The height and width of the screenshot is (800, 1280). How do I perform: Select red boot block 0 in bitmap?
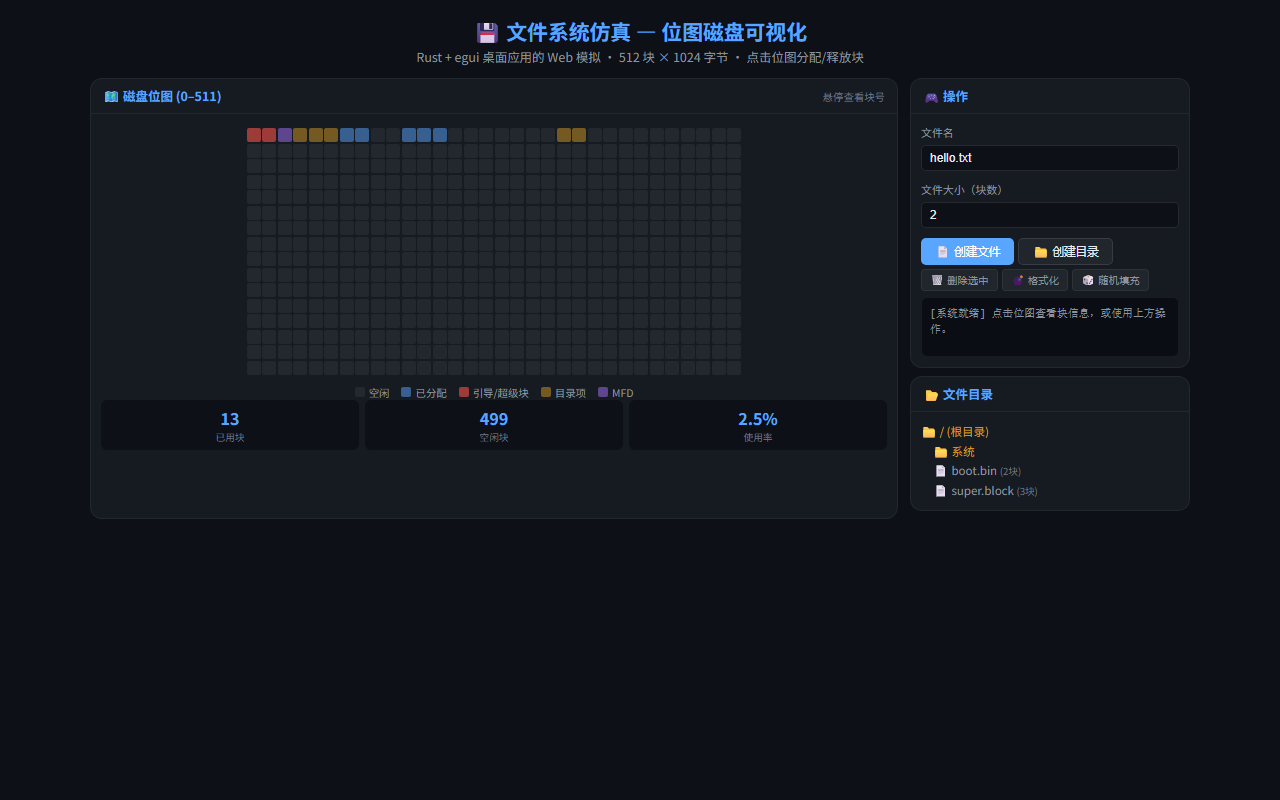click(x=254, y=135)
